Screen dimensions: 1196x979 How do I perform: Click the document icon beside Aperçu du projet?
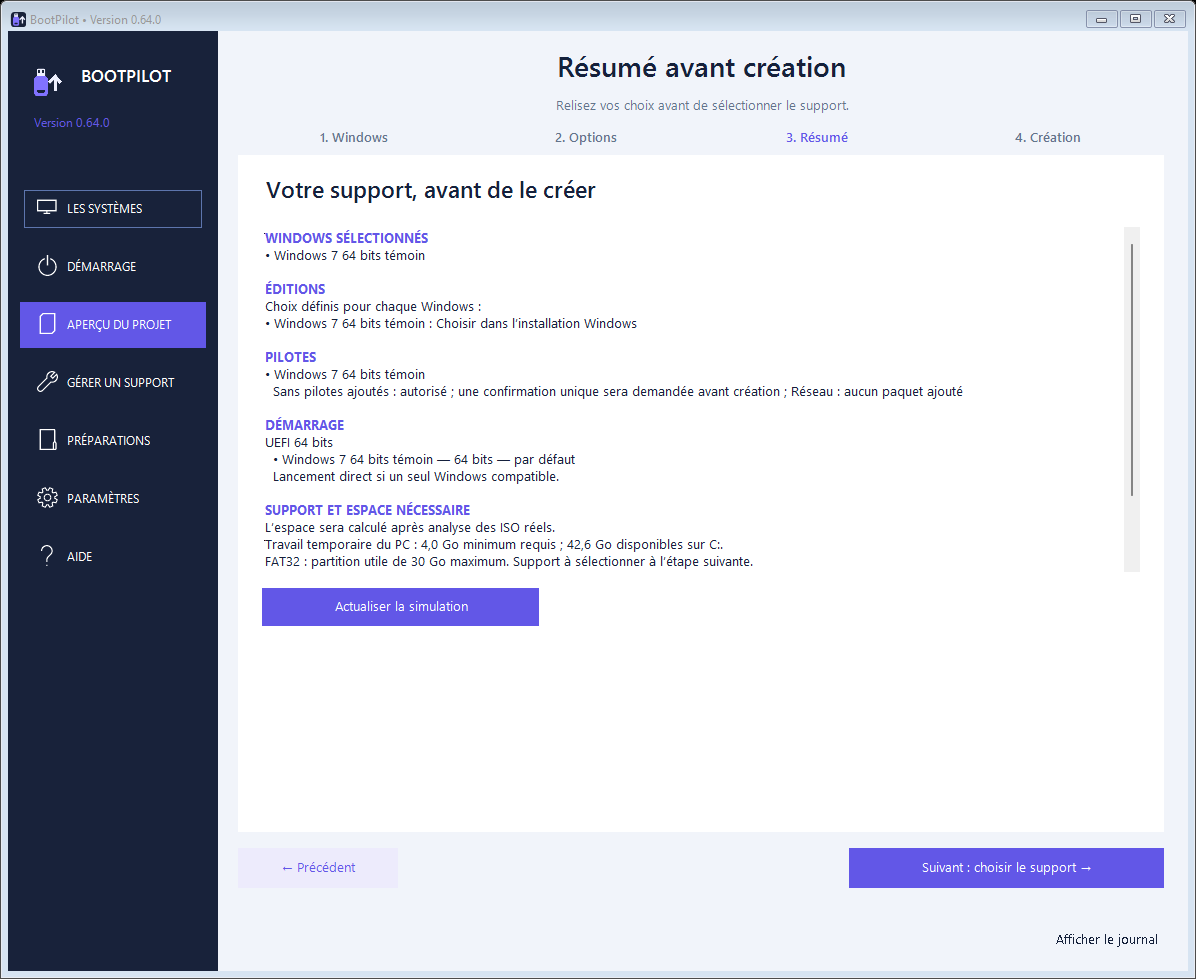[47, 324]
